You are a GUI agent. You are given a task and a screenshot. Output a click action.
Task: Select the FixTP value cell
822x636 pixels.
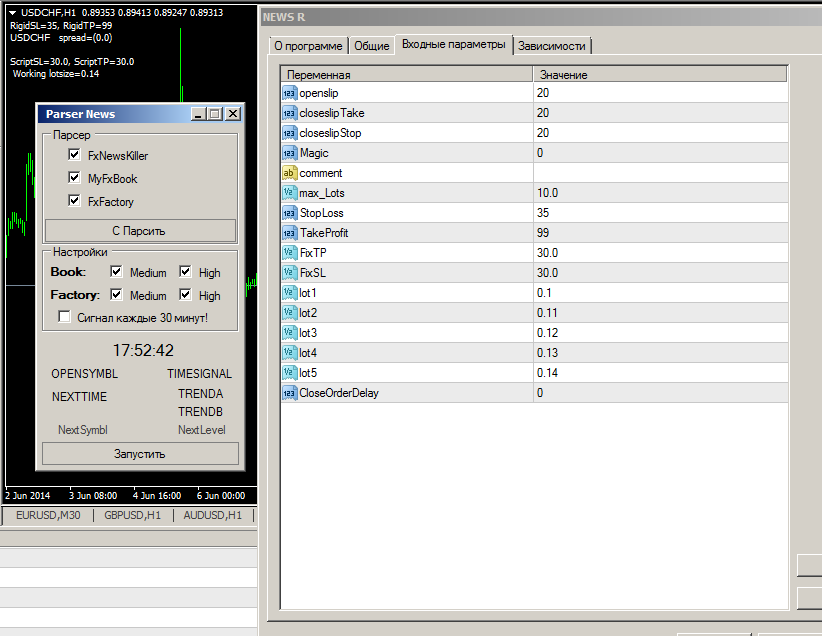point(661,253)
